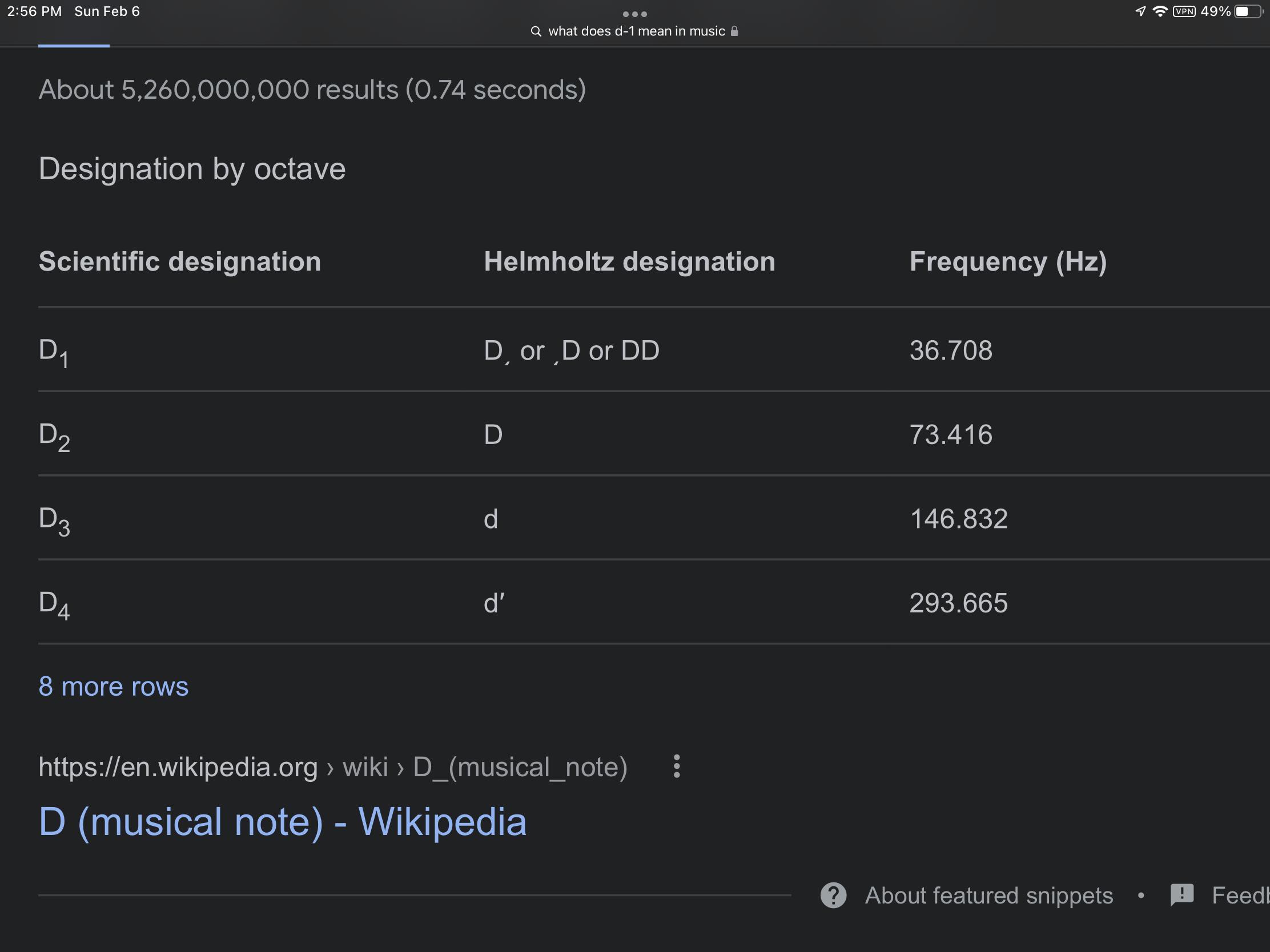Click the question mark featured snippets icon

pyautogui.click(x=833, y=895)
